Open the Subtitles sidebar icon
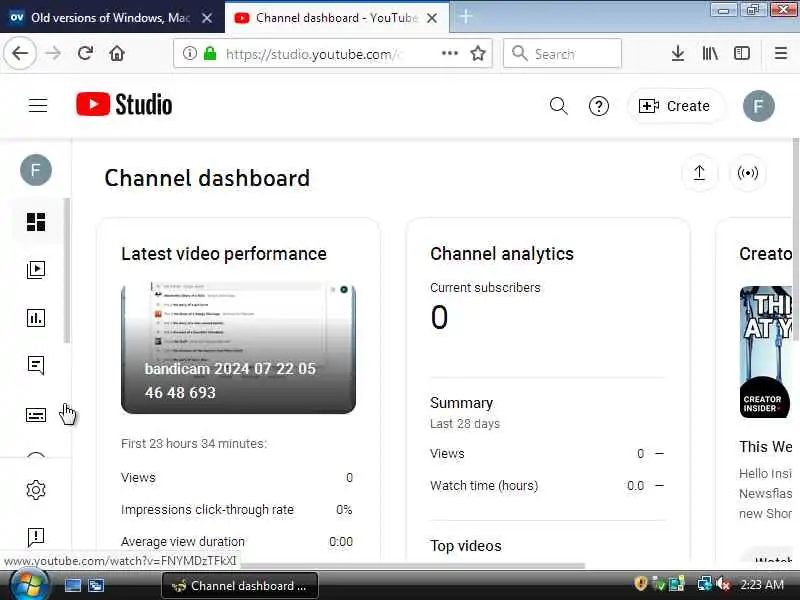 pyautogui.click(x=36, y=415)
